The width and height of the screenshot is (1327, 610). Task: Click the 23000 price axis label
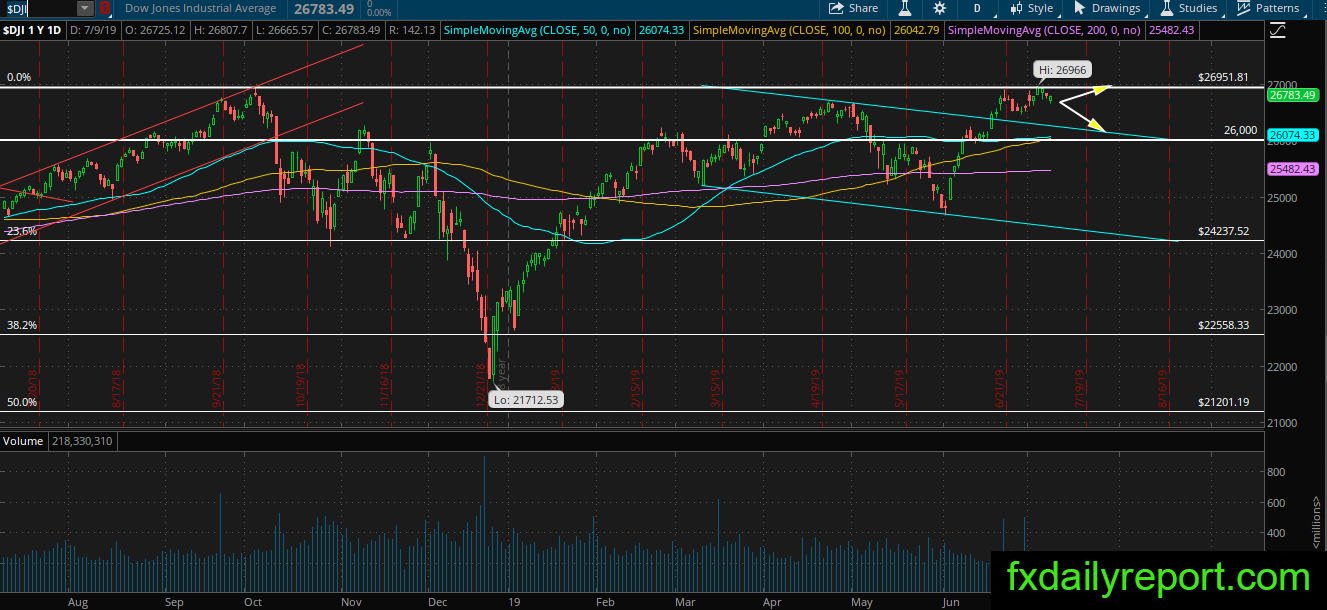pos(1284,310)
